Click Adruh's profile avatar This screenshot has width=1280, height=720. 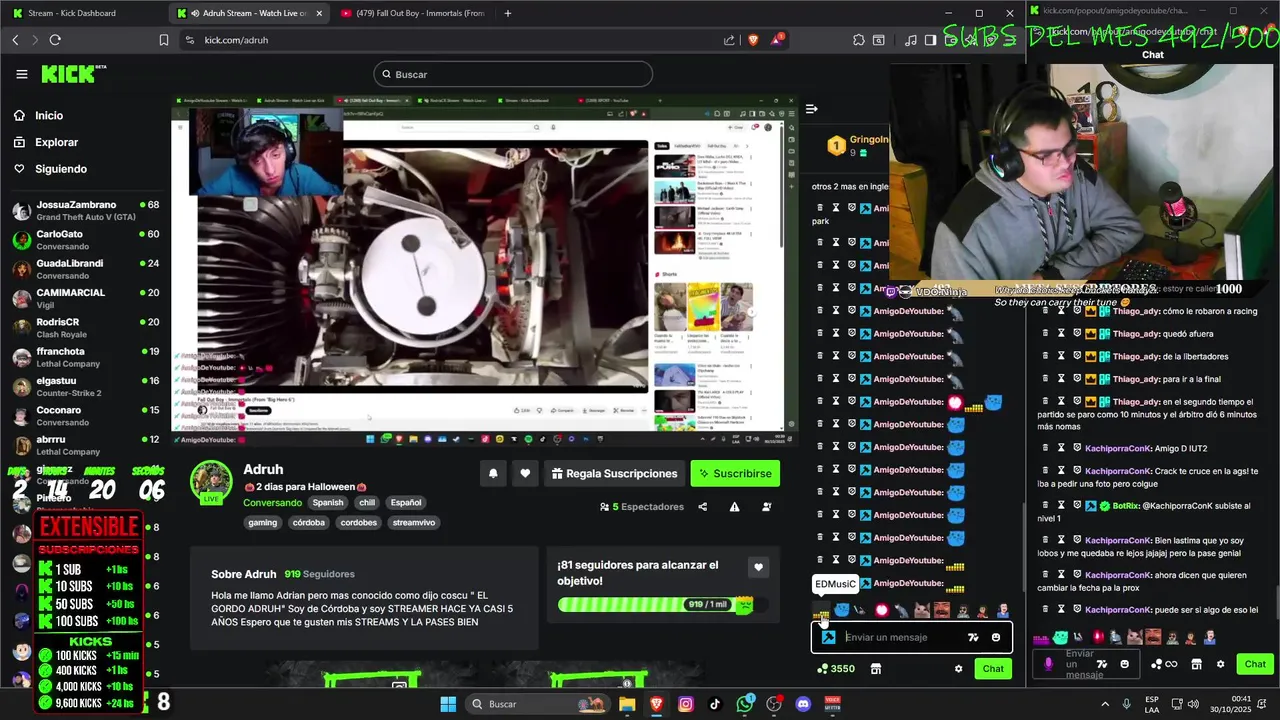211,482
